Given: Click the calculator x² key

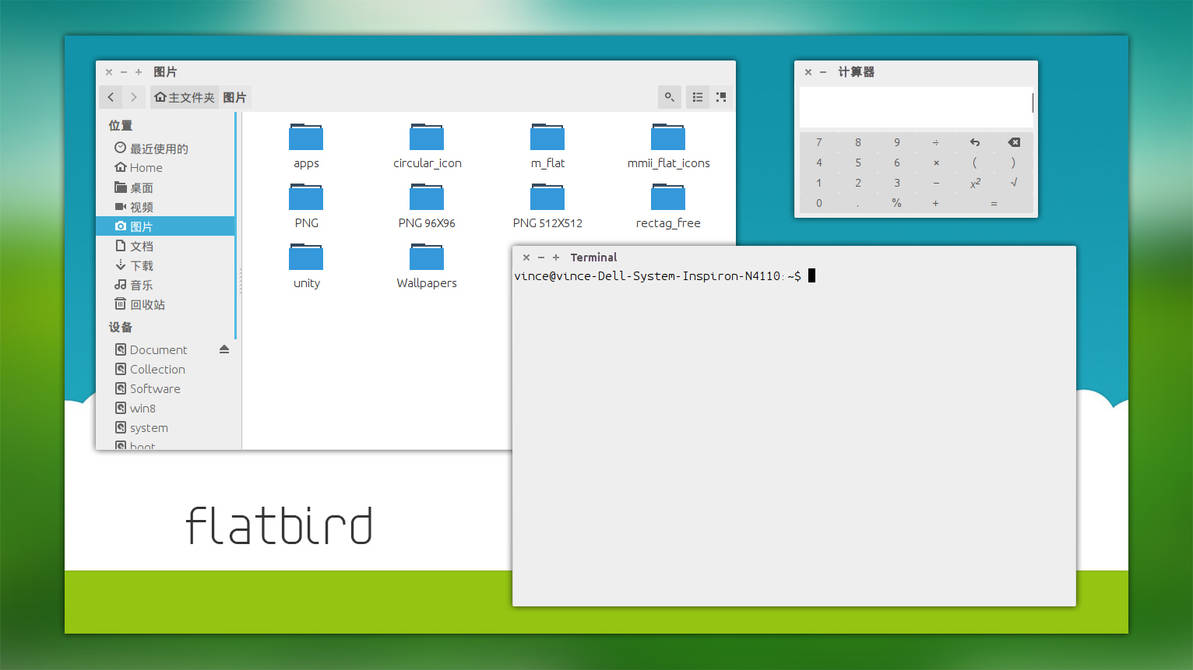Looking at the screenshot, I should pos(975,183).
